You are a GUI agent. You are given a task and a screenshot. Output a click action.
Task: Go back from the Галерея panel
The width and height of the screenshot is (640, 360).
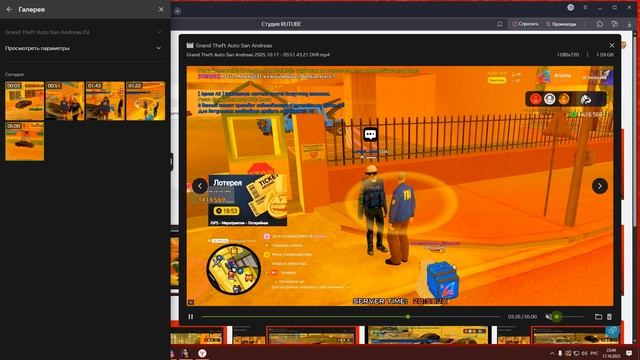point(9,9)
